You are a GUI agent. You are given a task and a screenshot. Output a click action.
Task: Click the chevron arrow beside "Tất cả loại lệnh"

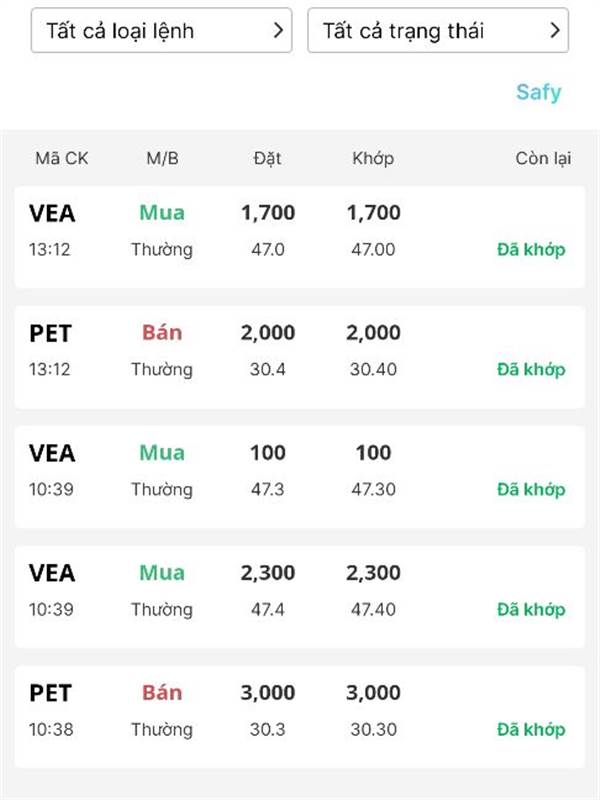tap(279, 31)
